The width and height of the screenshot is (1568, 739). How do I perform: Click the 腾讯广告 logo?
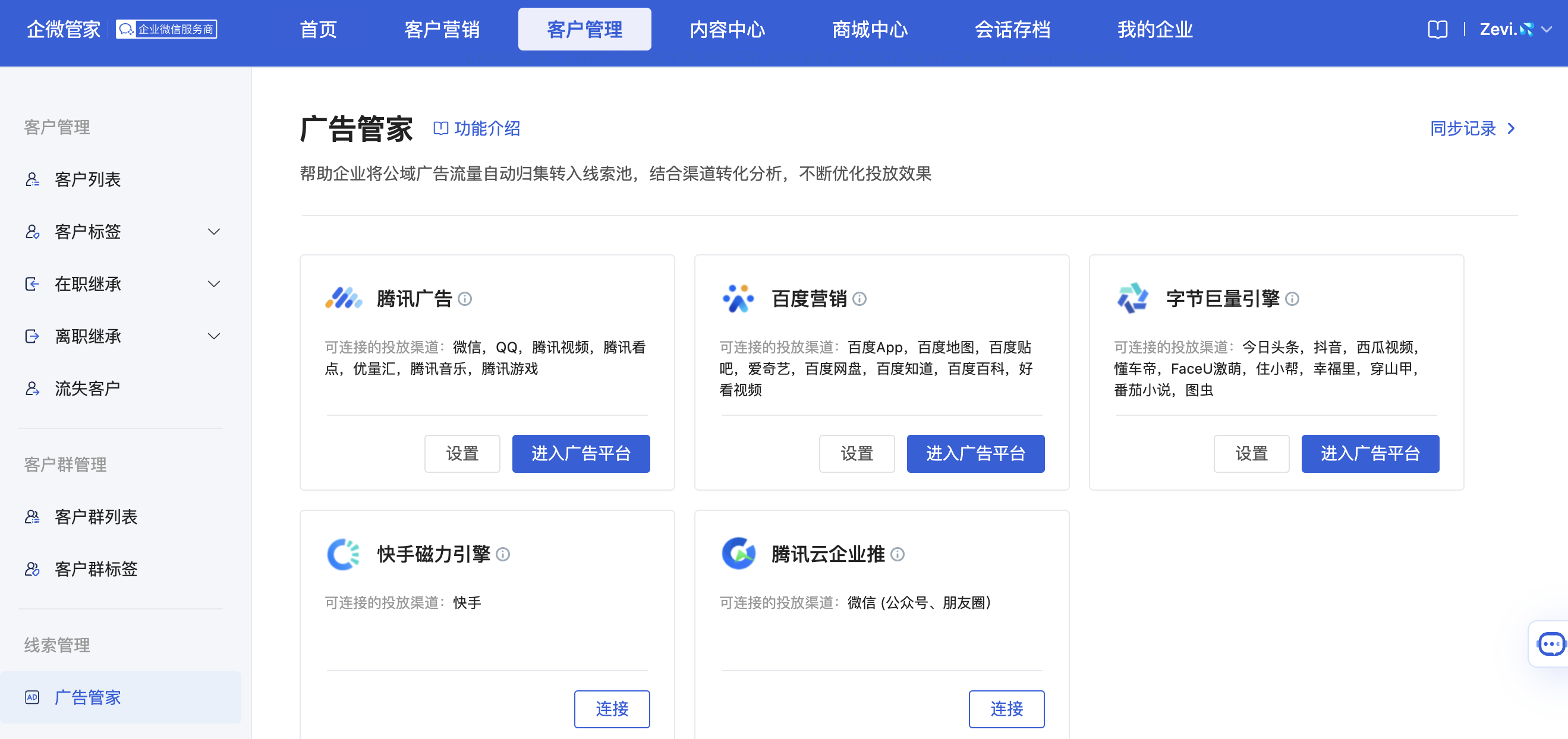(344, 299)
